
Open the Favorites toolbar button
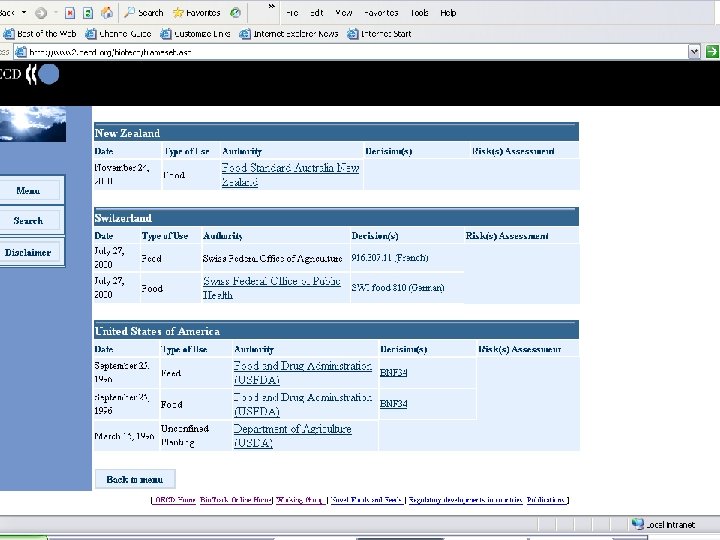[197, 13]
